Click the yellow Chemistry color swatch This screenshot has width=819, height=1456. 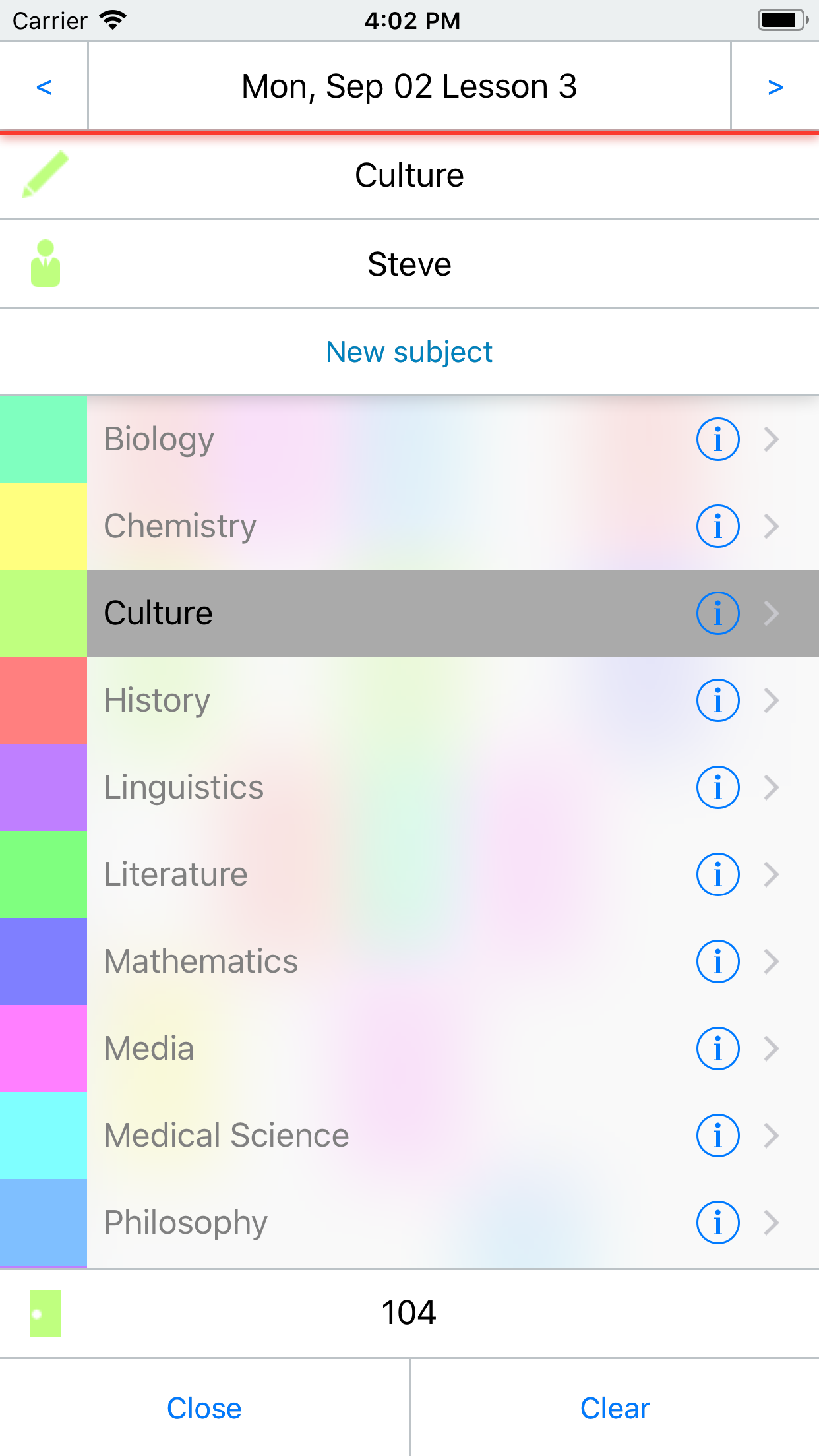coord(44,526)
